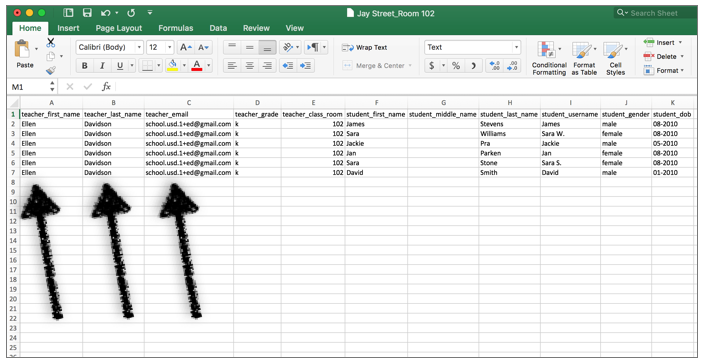Select the cell teacher_email header
Viewport: 704px width, 364px height.
click(189, 114)
